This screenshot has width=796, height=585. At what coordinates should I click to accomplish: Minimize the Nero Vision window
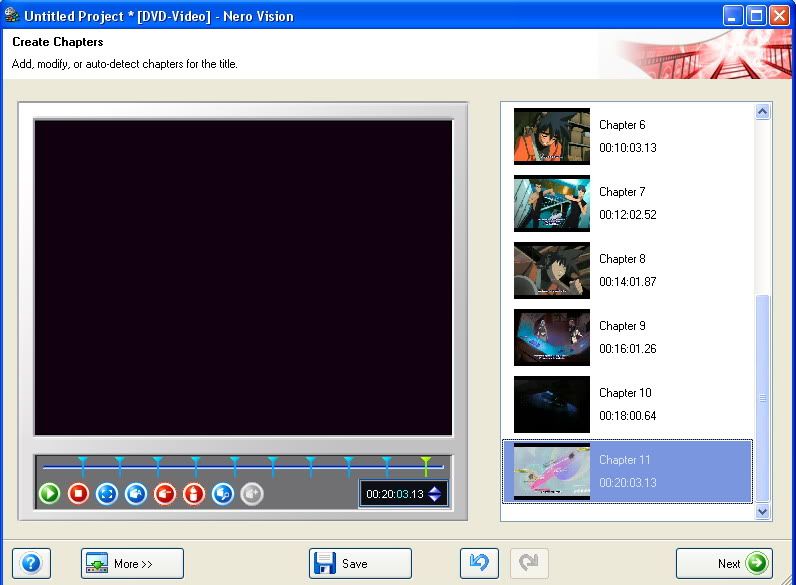click(x=732, y=16)
